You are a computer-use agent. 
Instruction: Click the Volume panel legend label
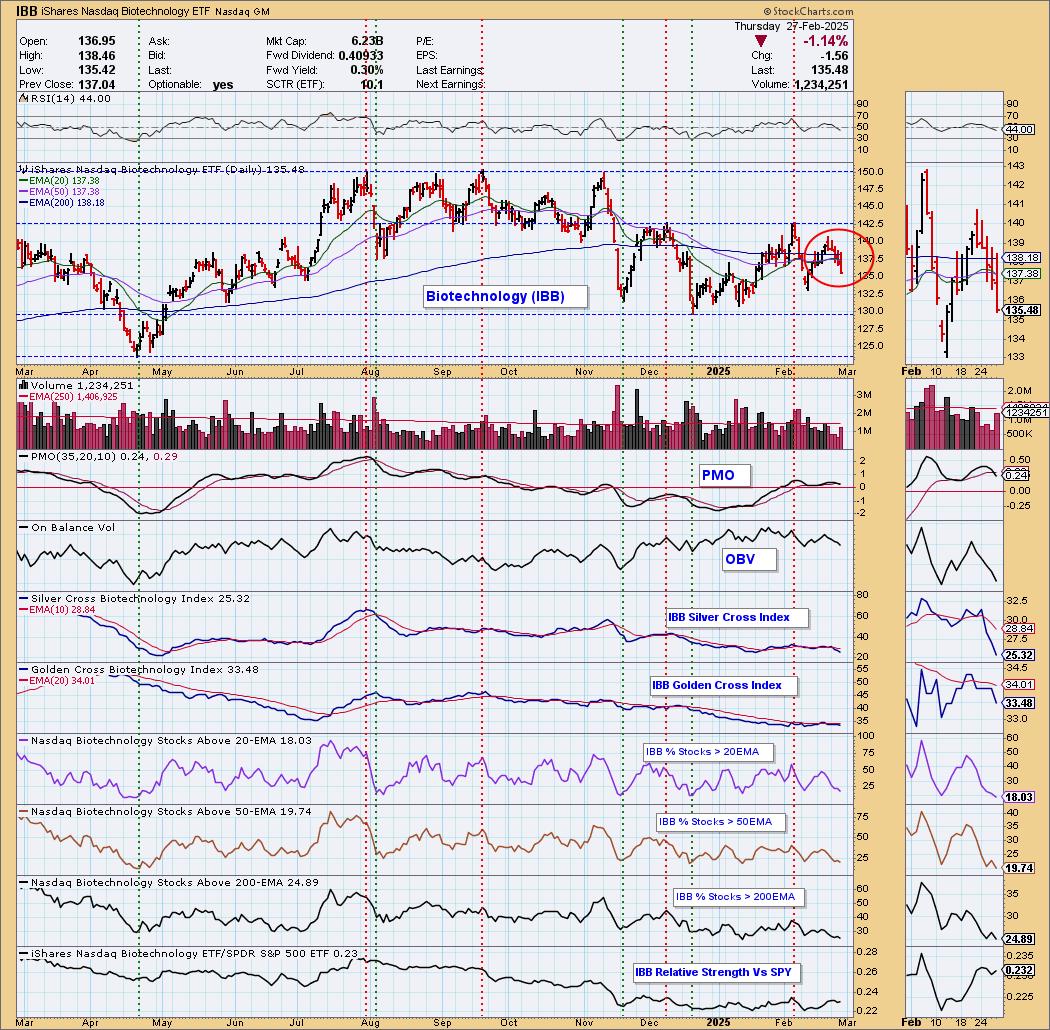coord(76,386)
